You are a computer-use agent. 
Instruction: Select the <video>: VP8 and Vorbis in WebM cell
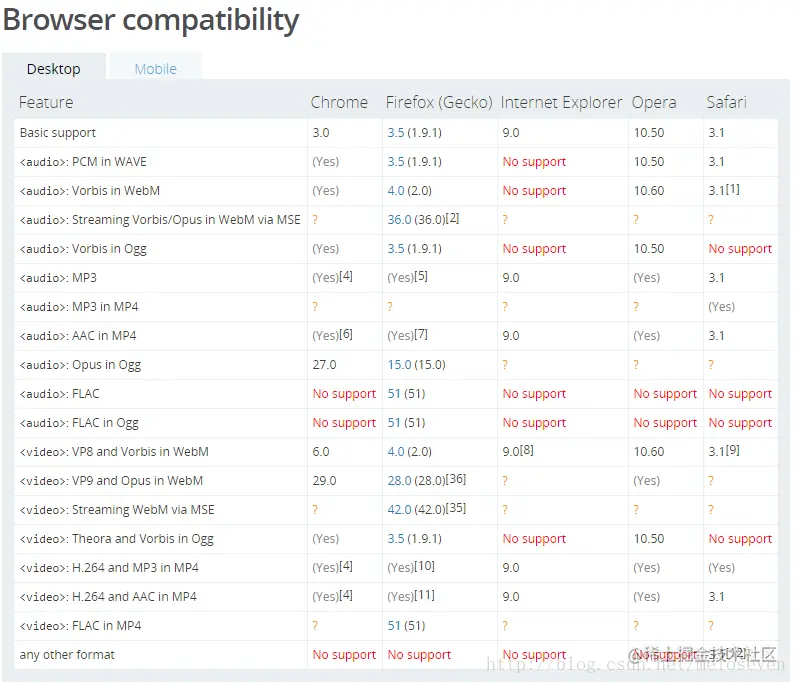coord(161,451)
